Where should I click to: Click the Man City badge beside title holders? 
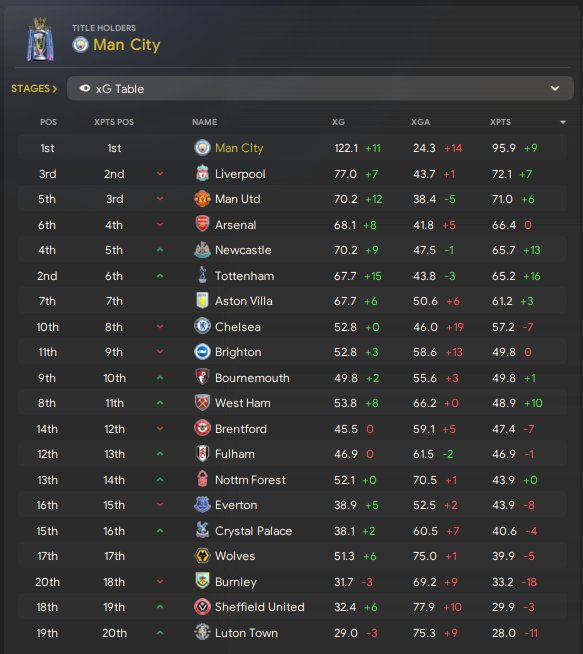(x=80, y=44)
